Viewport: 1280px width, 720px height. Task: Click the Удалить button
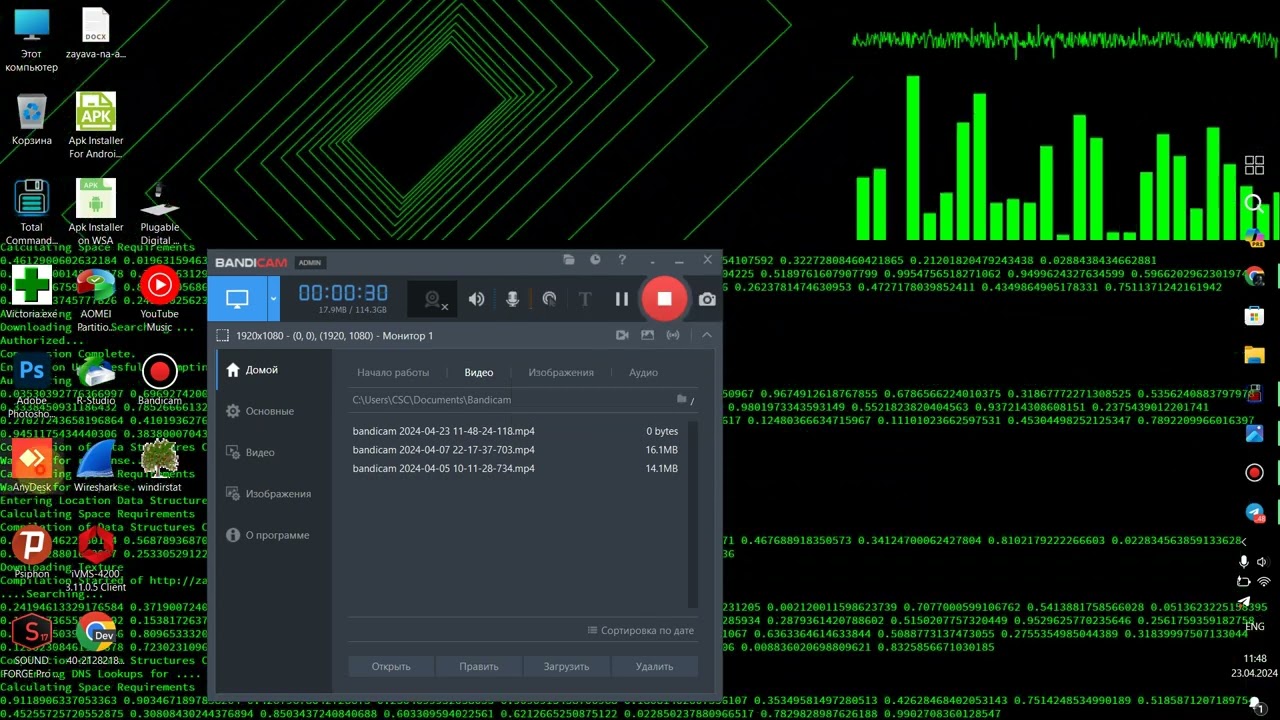(655, 666)
